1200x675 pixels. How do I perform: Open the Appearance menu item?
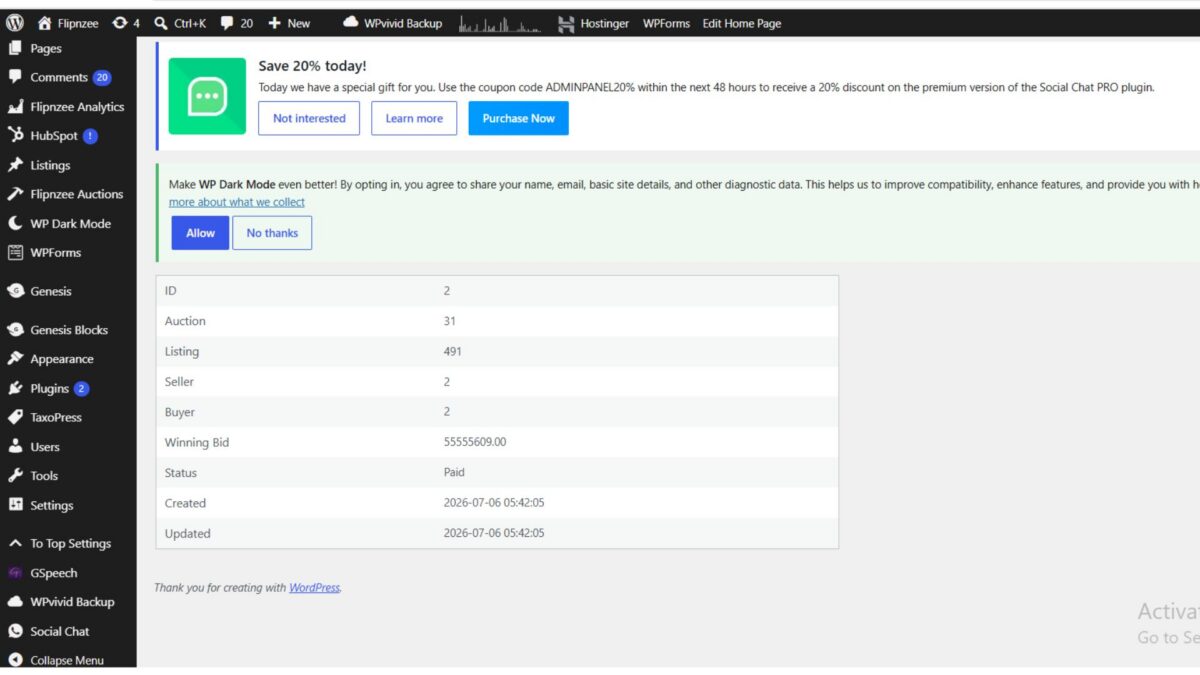(62, 359)
